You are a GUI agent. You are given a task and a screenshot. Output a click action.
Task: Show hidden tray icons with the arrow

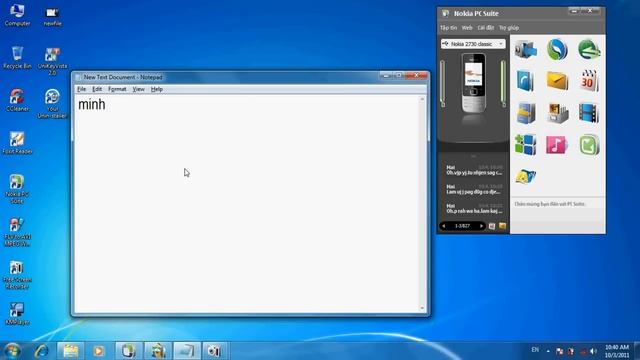pos(548,351)
